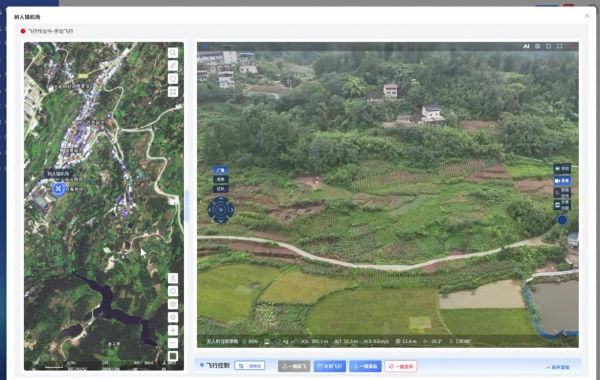Toggle the AI recognition in video toolbar

click(x=526, y=46)
